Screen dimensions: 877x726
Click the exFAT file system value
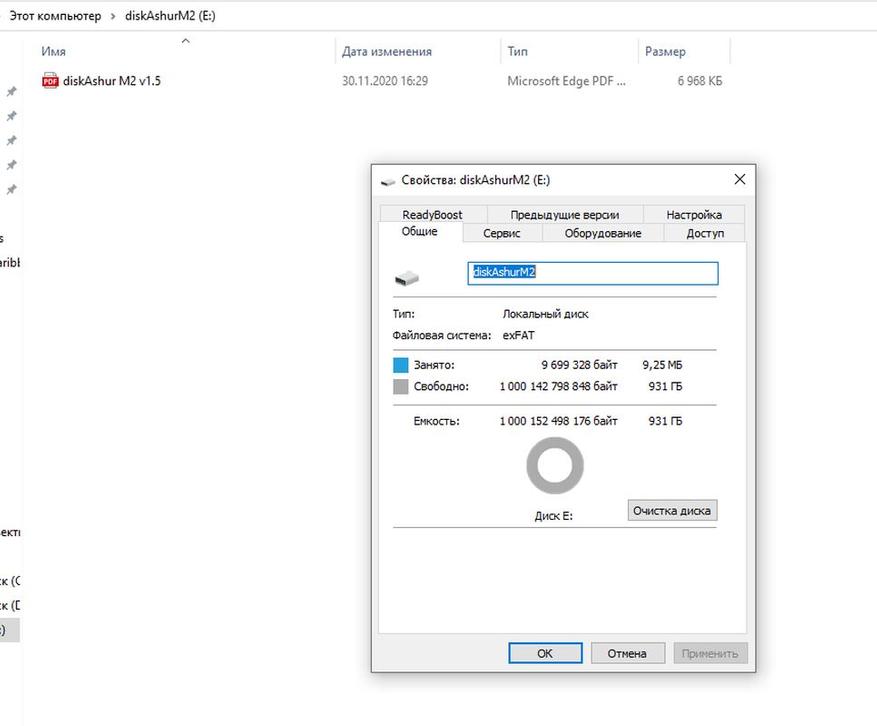pyautogui.click(x=518, y=336)
